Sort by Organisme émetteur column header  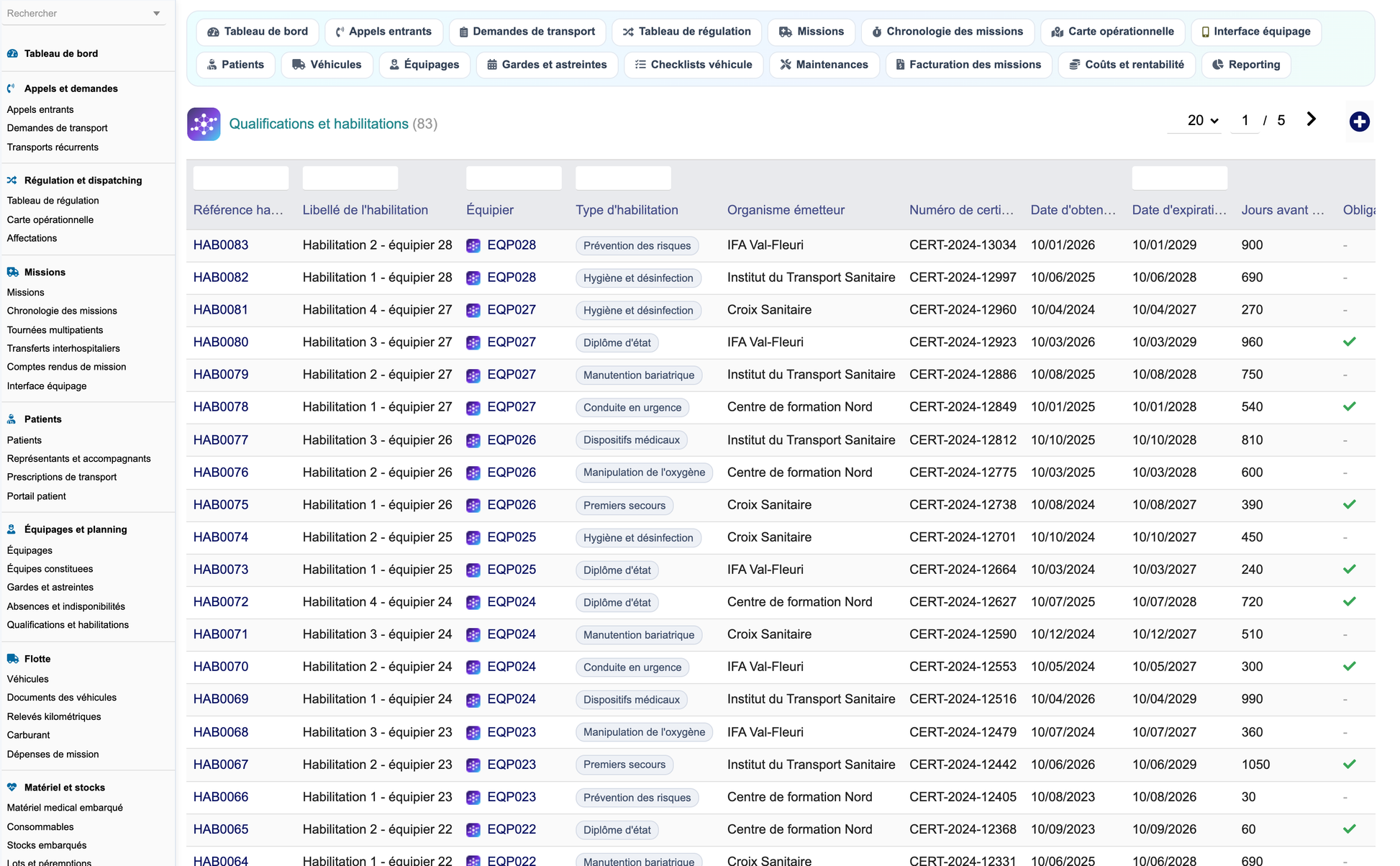(786, 210)
